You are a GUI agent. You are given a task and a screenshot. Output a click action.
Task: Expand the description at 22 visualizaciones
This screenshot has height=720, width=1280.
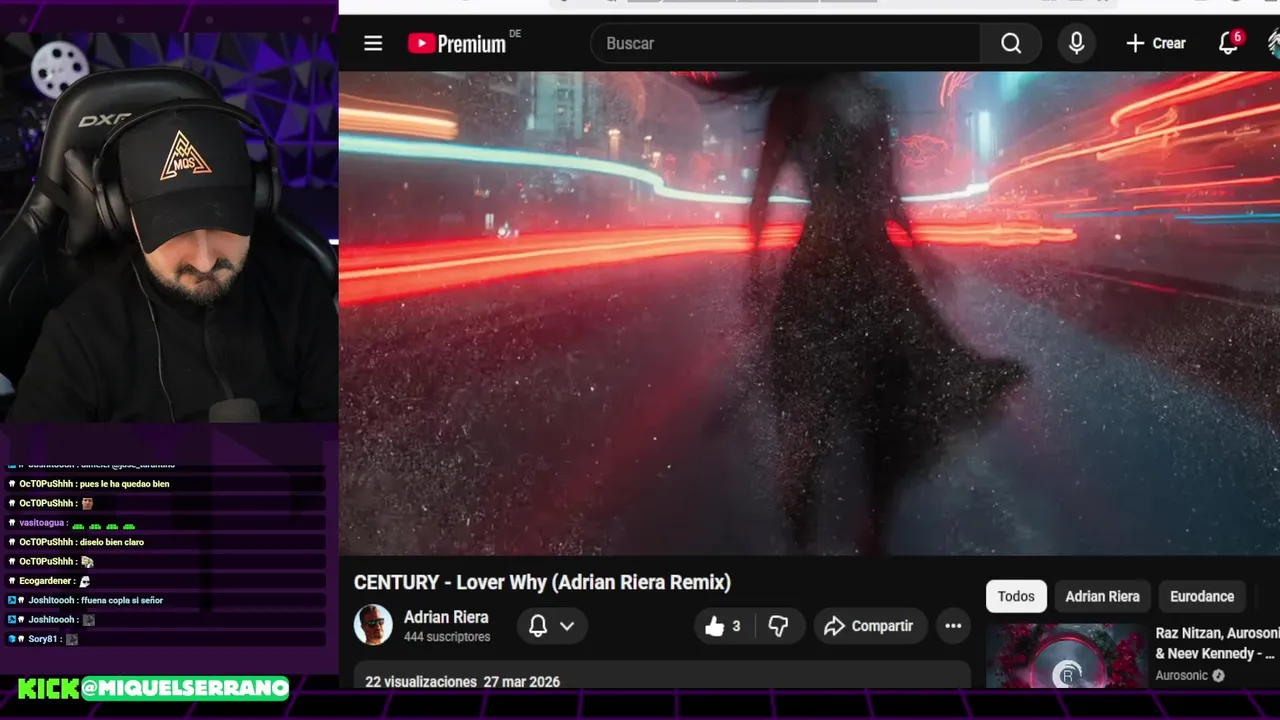pos(662,675)
